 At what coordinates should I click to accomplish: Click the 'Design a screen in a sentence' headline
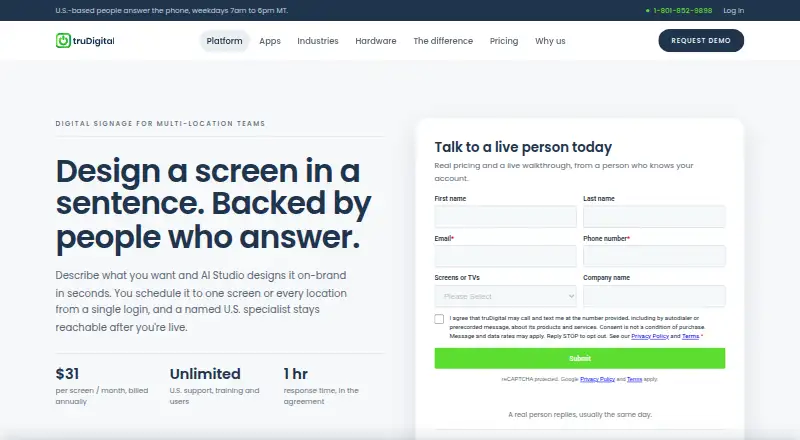click(x=213, y=204)
